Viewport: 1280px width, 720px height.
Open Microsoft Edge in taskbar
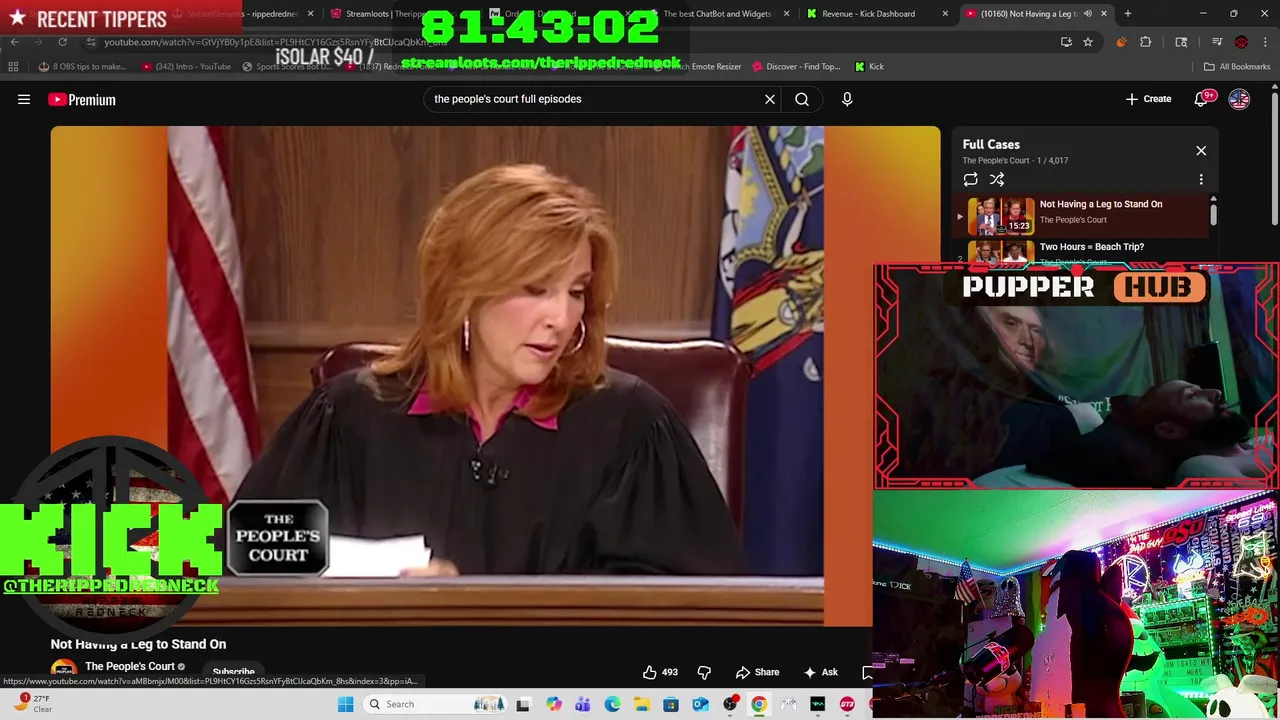coord(612,704)
